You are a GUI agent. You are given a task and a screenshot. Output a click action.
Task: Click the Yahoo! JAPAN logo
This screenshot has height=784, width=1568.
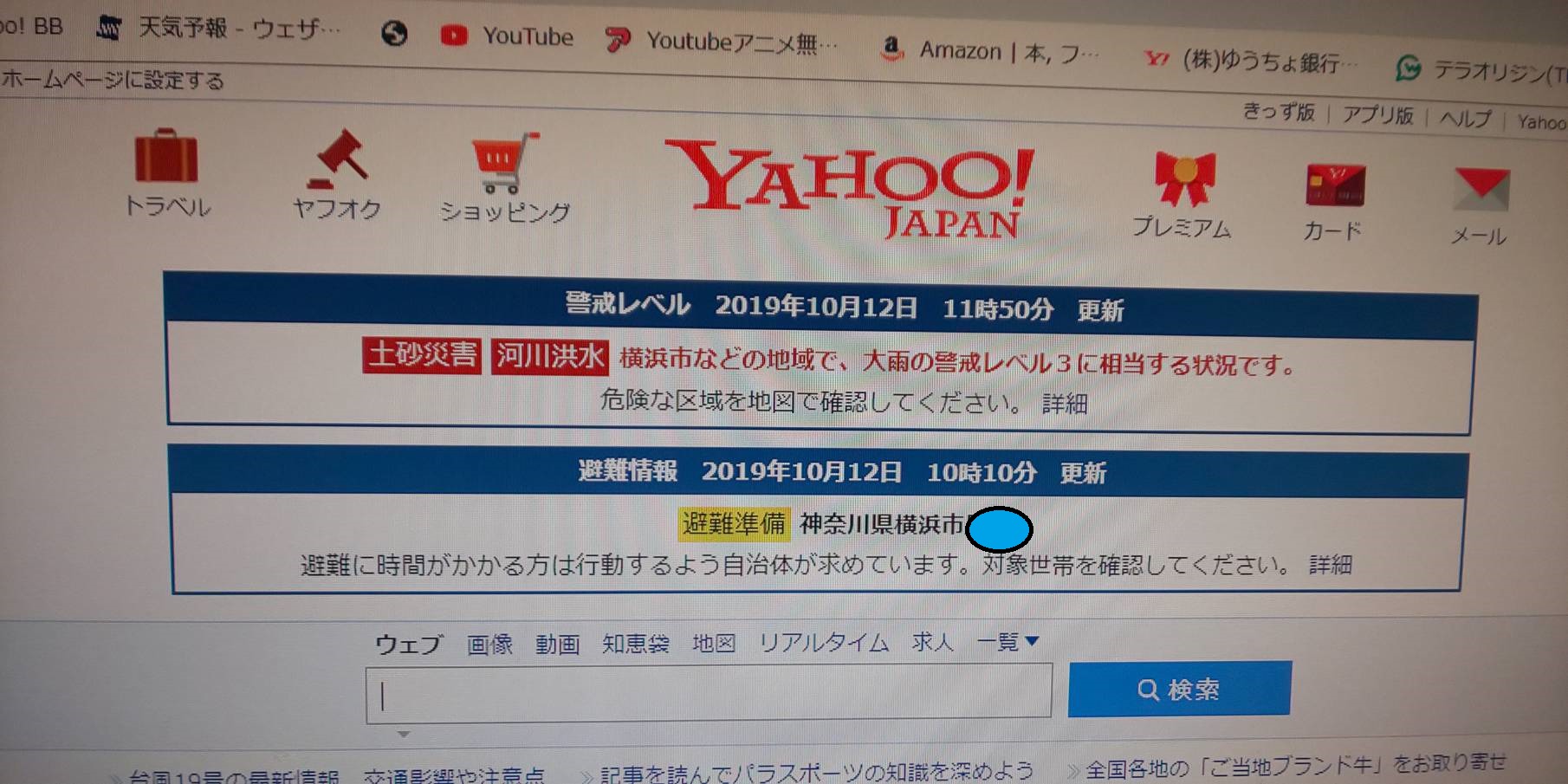tap(850, 191)
